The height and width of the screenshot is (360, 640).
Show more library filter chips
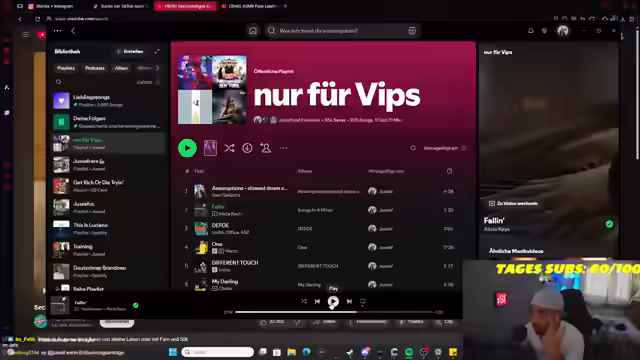point(158,68)
